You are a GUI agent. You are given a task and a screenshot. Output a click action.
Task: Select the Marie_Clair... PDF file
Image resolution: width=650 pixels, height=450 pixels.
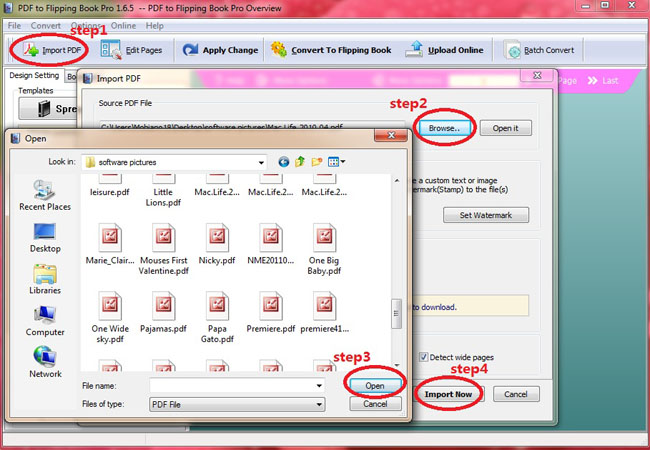coord(110,244)
